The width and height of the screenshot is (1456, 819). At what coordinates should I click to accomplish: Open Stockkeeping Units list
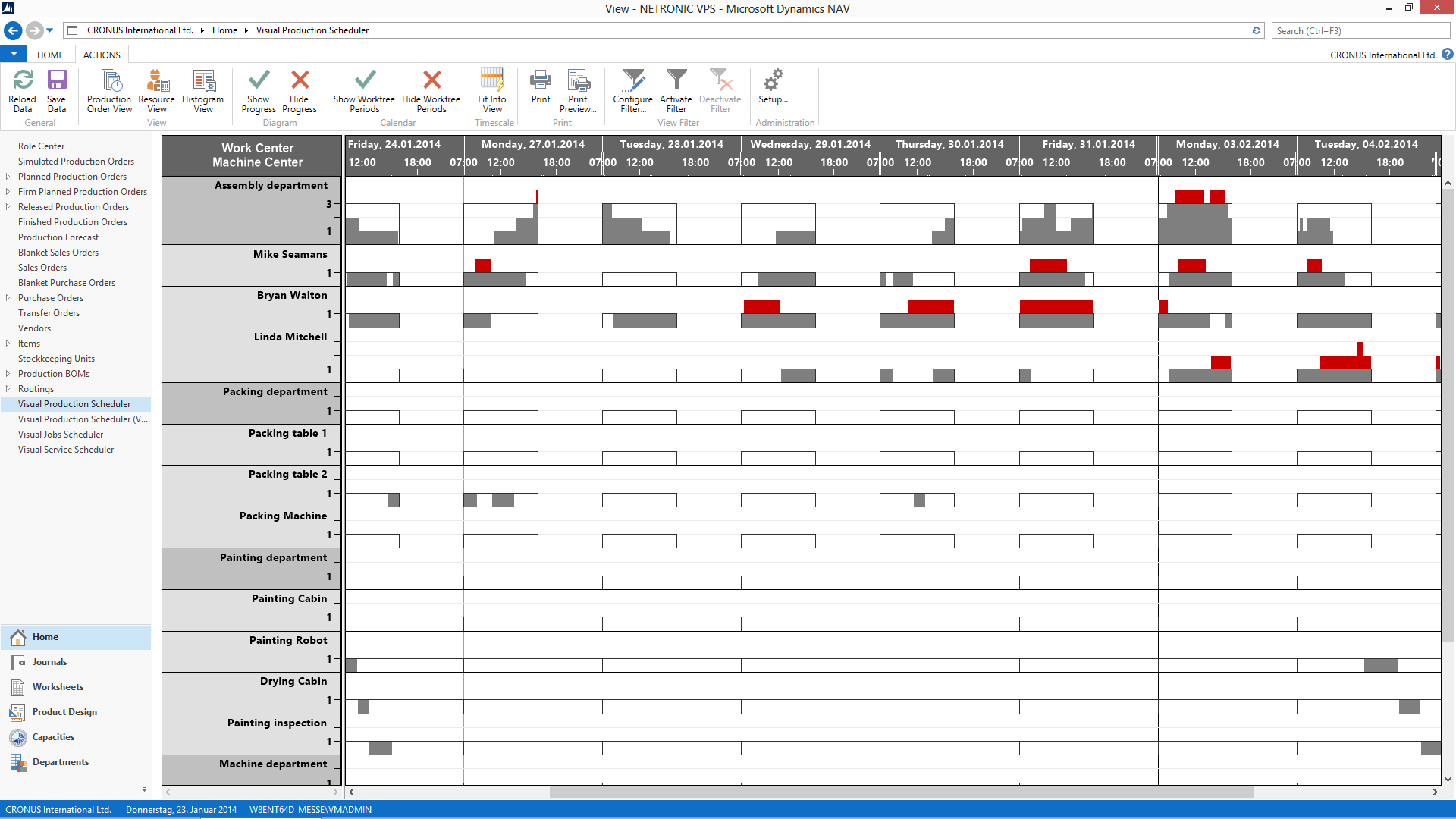pyautogui.click(x=56, y=359)
